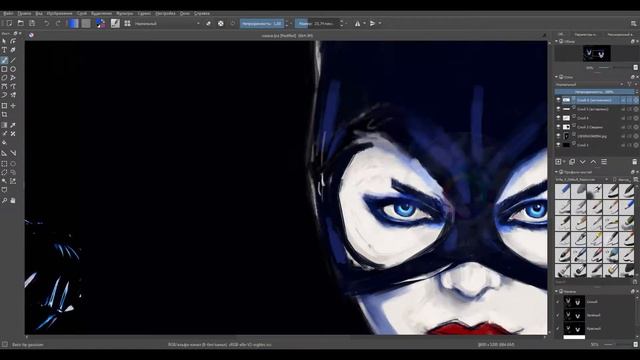
Task: Choose the Line tool
Action: click(x=13, y=60)
